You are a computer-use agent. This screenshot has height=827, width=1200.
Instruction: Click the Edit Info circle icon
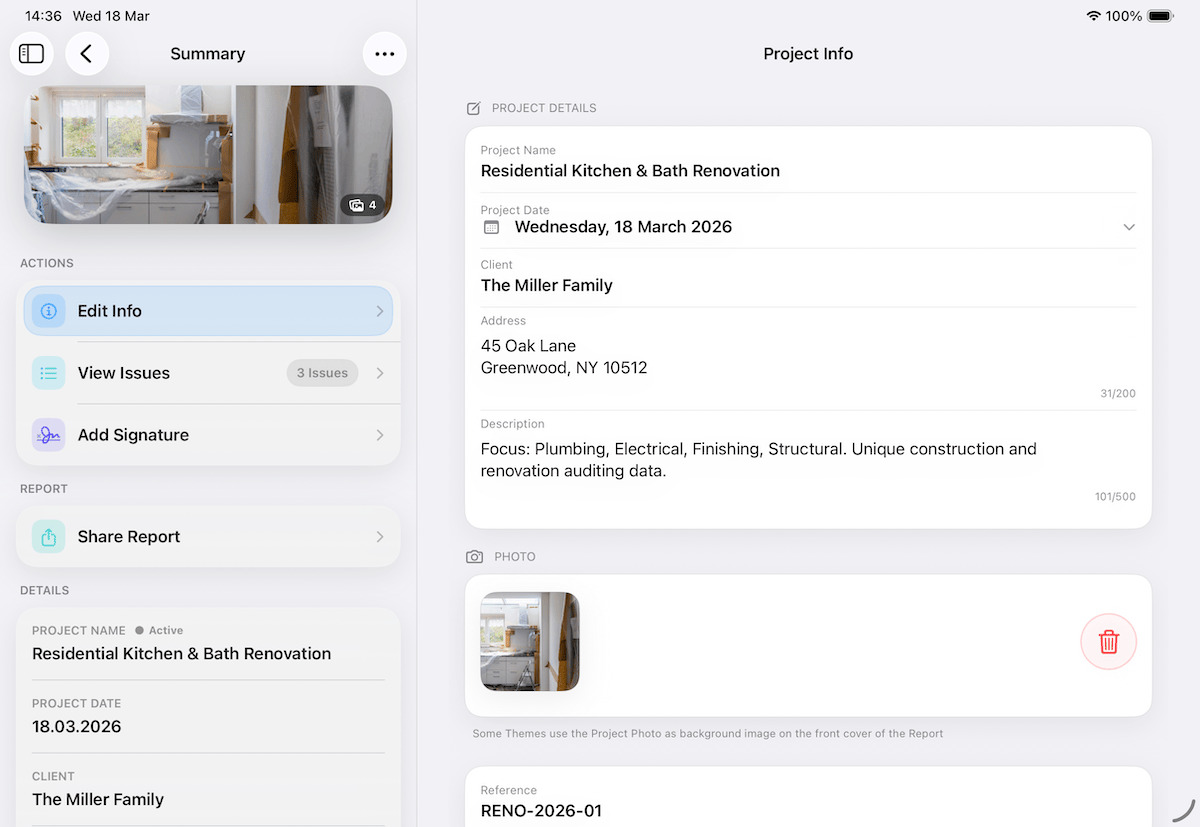(48, 311)
